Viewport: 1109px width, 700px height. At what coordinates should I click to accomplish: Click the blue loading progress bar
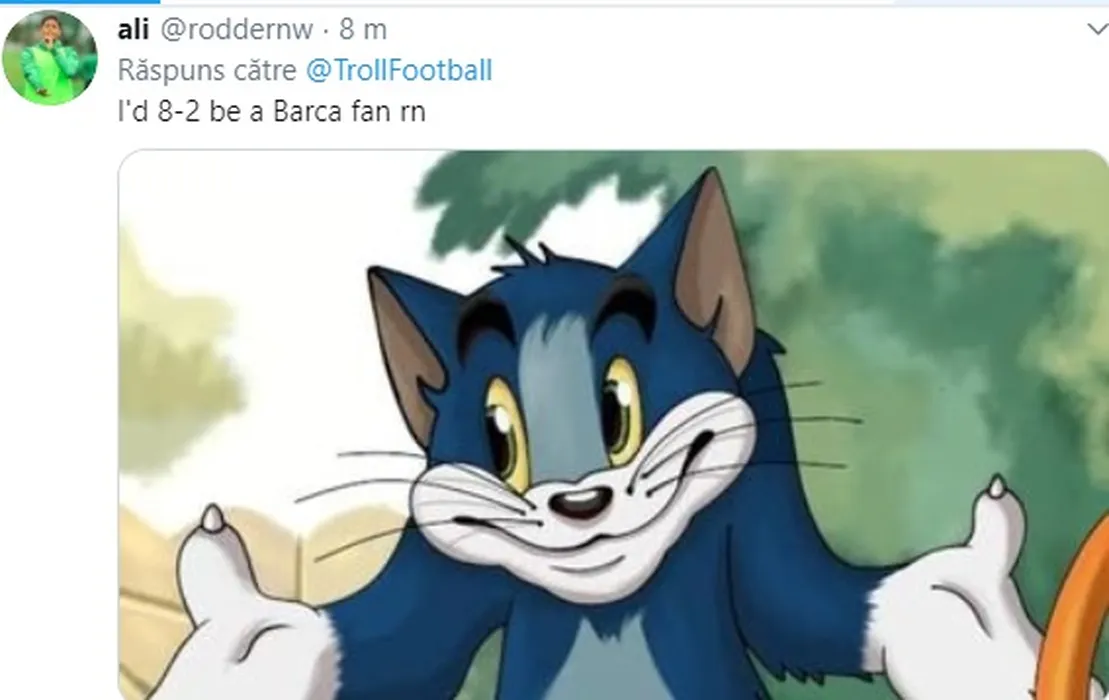pos(80,2)
